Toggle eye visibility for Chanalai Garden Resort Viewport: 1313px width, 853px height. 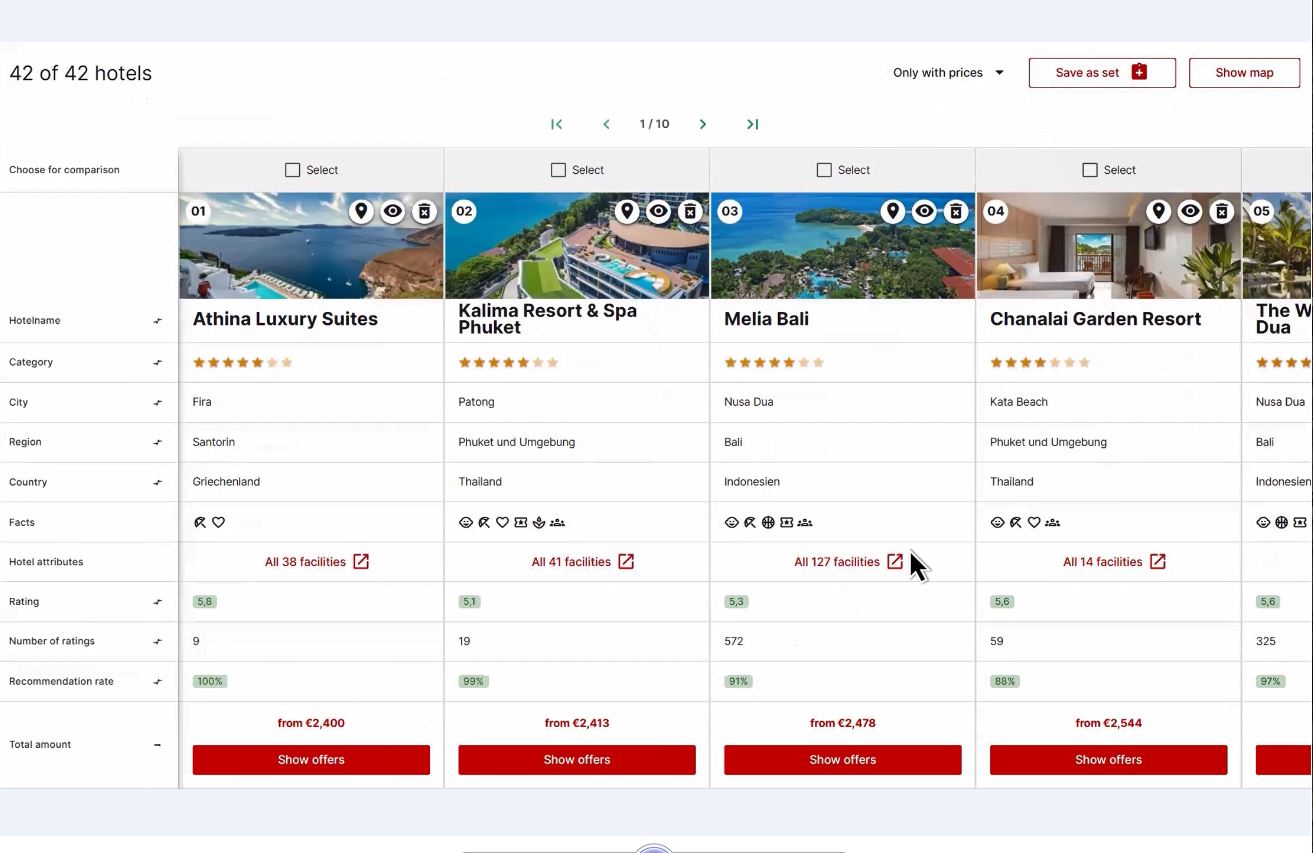(1191, 211)
